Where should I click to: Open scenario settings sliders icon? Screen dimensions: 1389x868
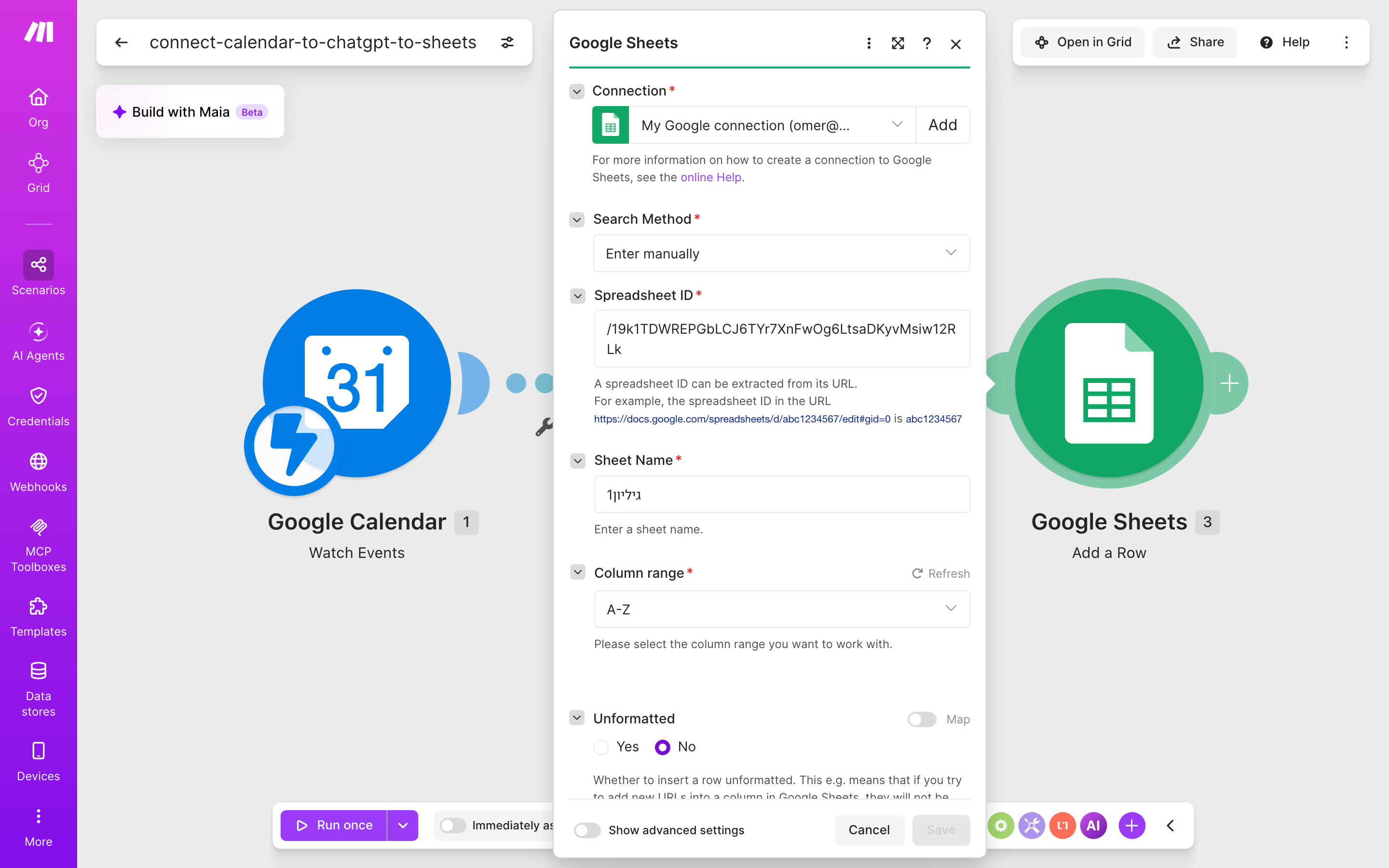click(x=507, y=42)
